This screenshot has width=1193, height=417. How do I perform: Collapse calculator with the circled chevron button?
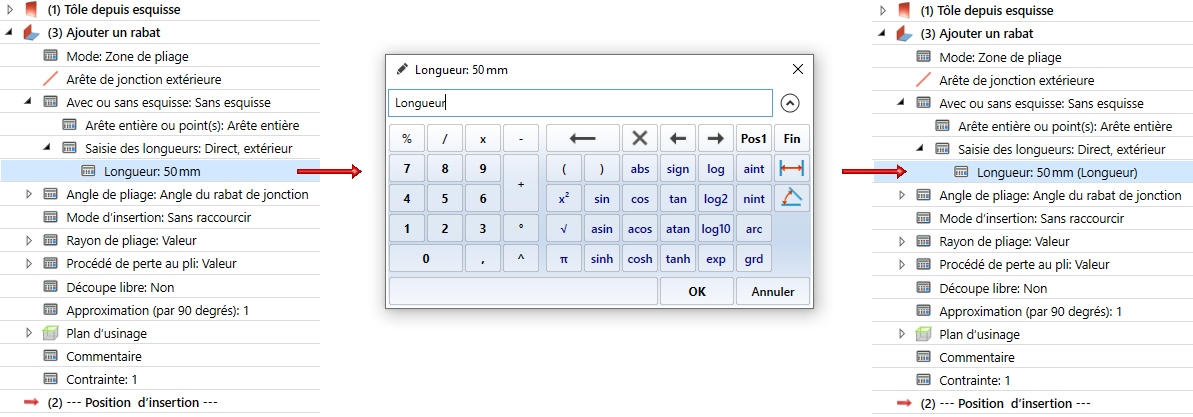791,103
